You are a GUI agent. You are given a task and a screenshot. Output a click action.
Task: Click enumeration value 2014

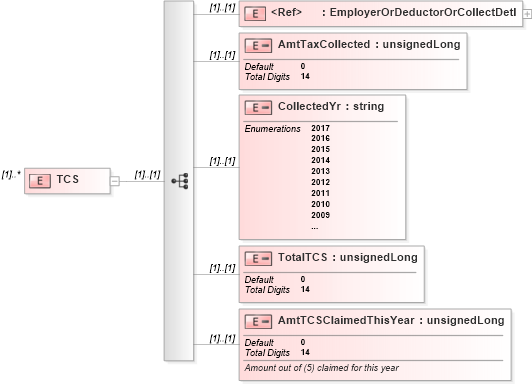tap(321, 160)
